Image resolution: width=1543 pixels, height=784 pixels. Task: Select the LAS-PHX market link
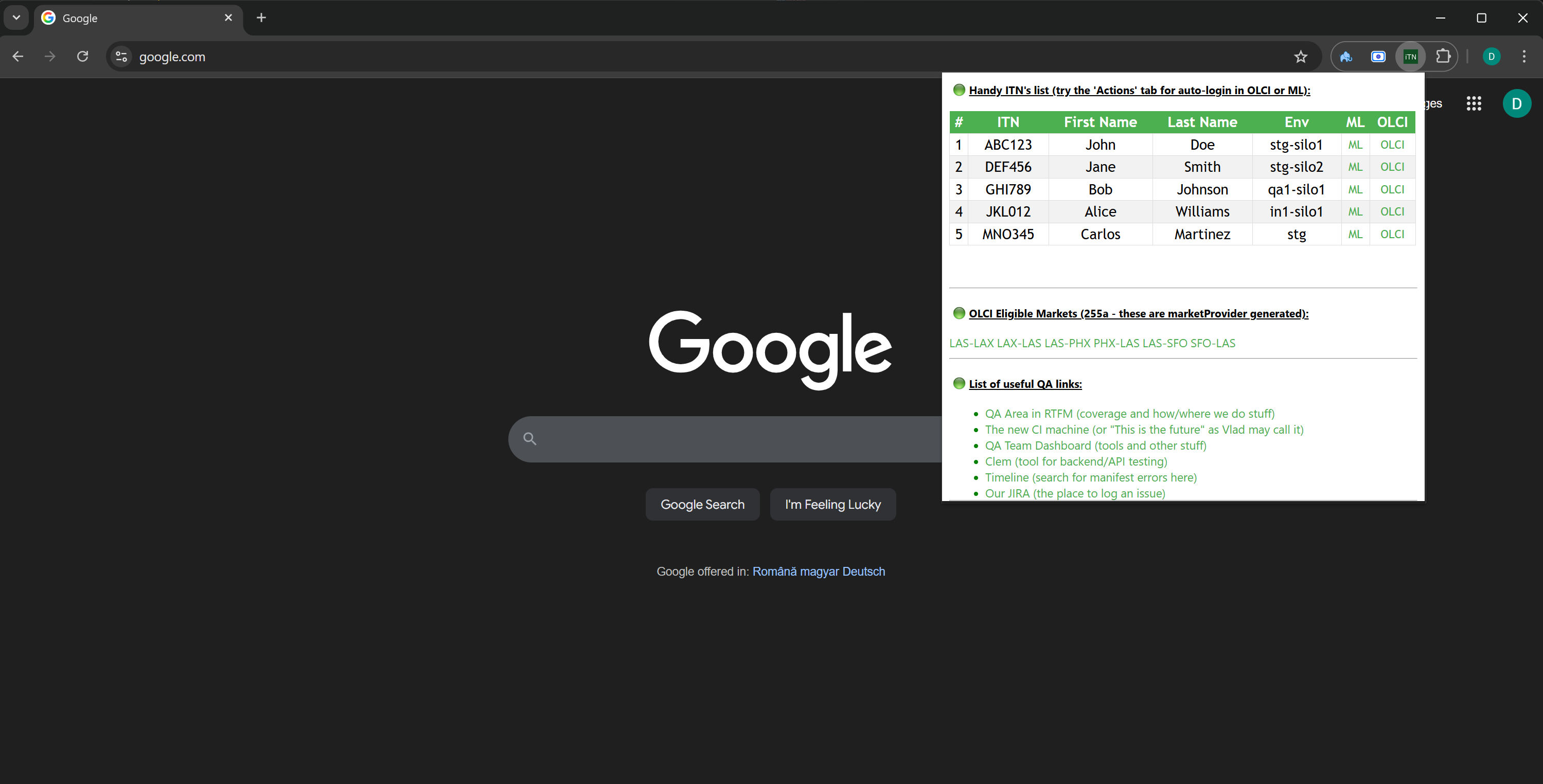1068,343
